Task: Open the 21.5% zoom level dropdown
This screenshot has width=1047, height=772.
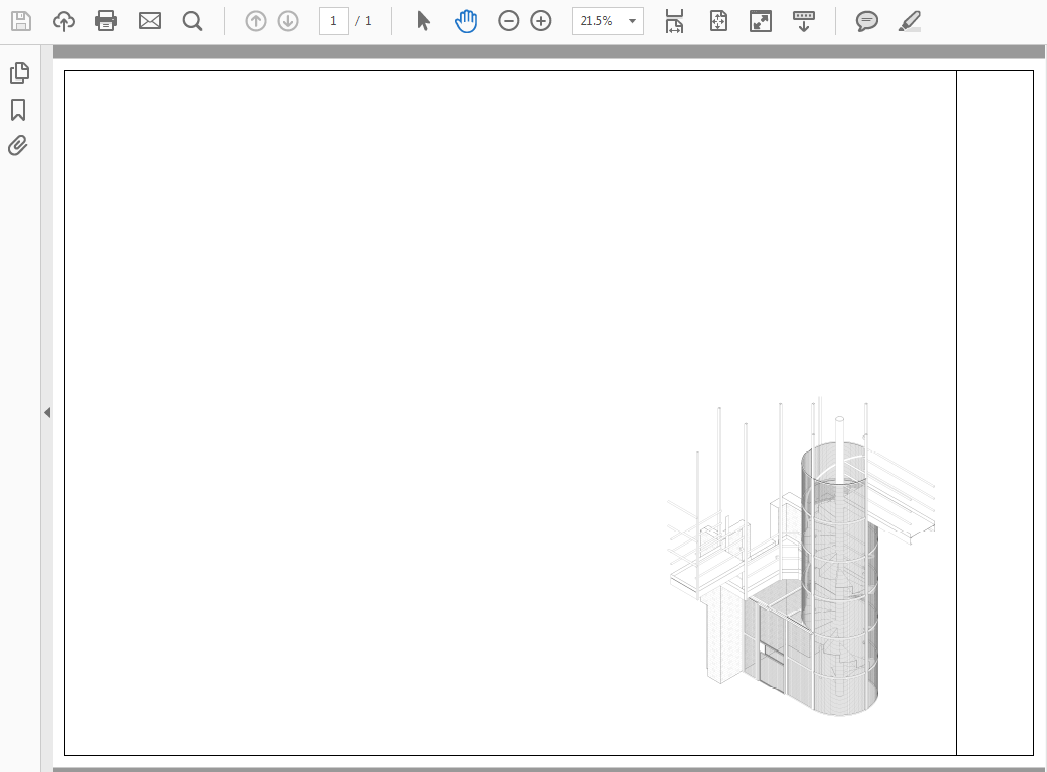Action: (608, 21)
